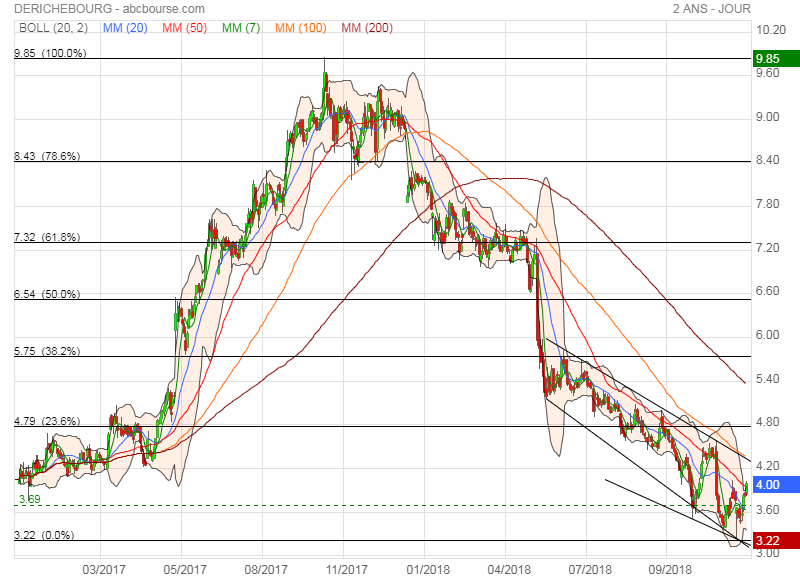The image size is (800, 580).
Task: Click the '4.79 (23.6%)' Fibonacci level label
Action: click(47, 421)
